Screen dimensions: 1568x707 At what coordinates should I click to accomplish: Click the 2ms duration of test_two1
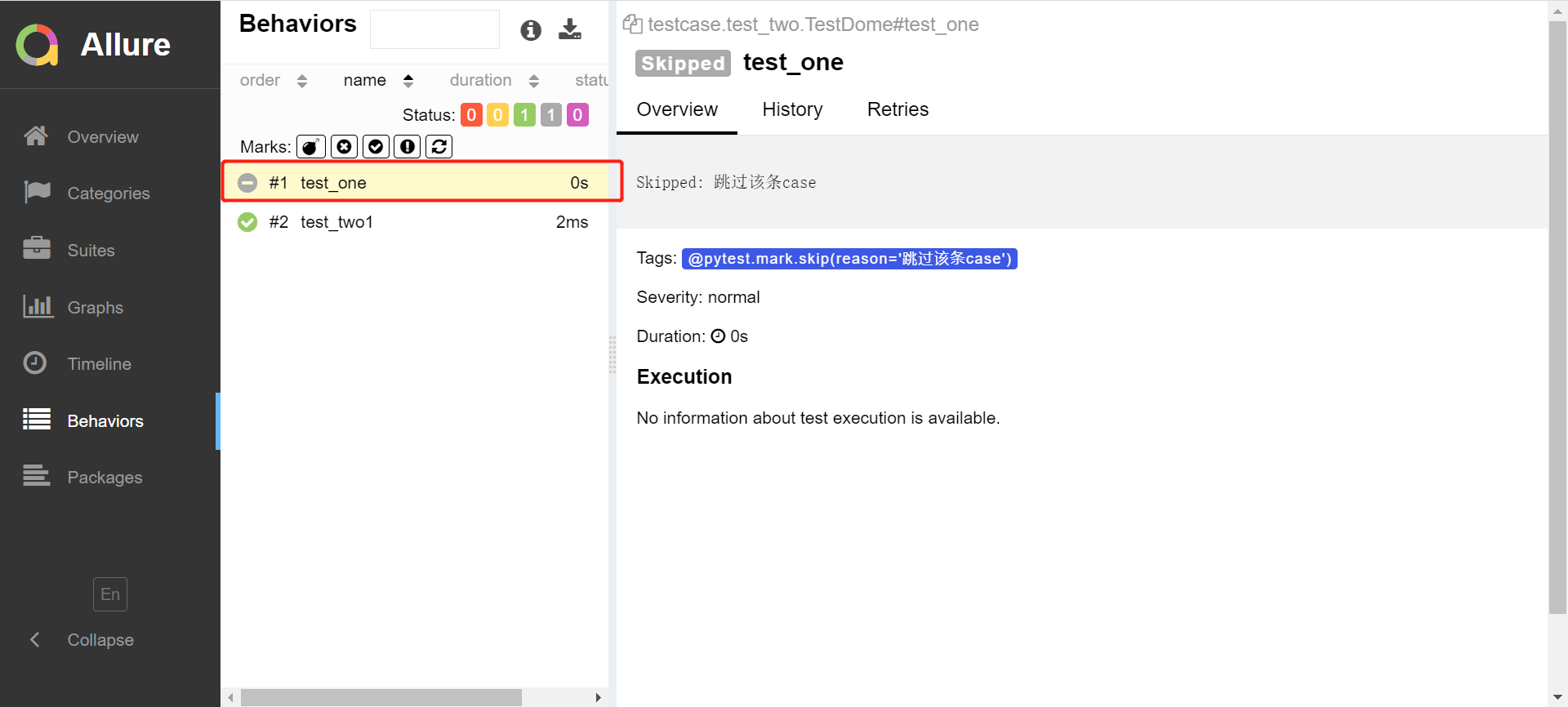(x=572, y=222)
